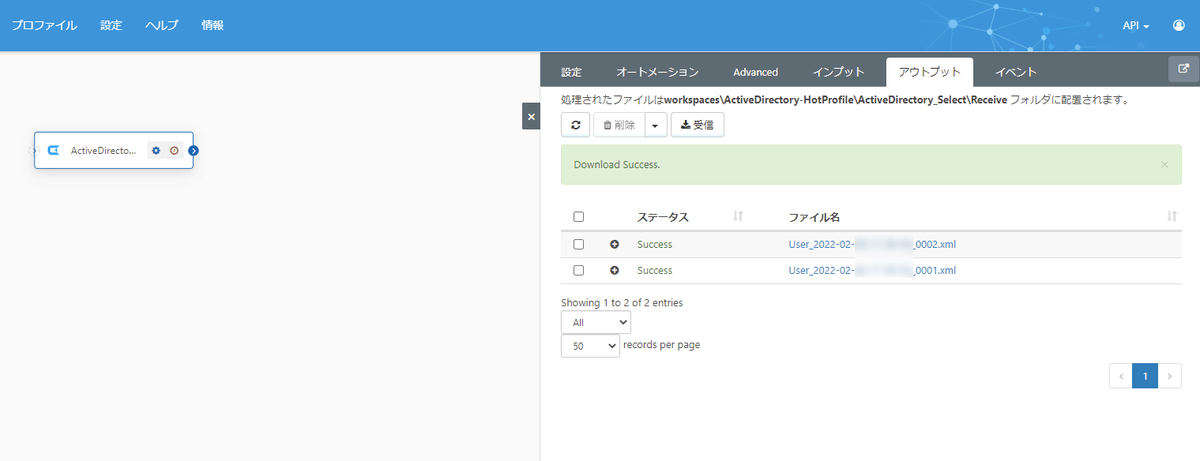This screenshot has height=461, width=1200.
Task: Switch to the オートメーション tab
Action: (657, 72)
